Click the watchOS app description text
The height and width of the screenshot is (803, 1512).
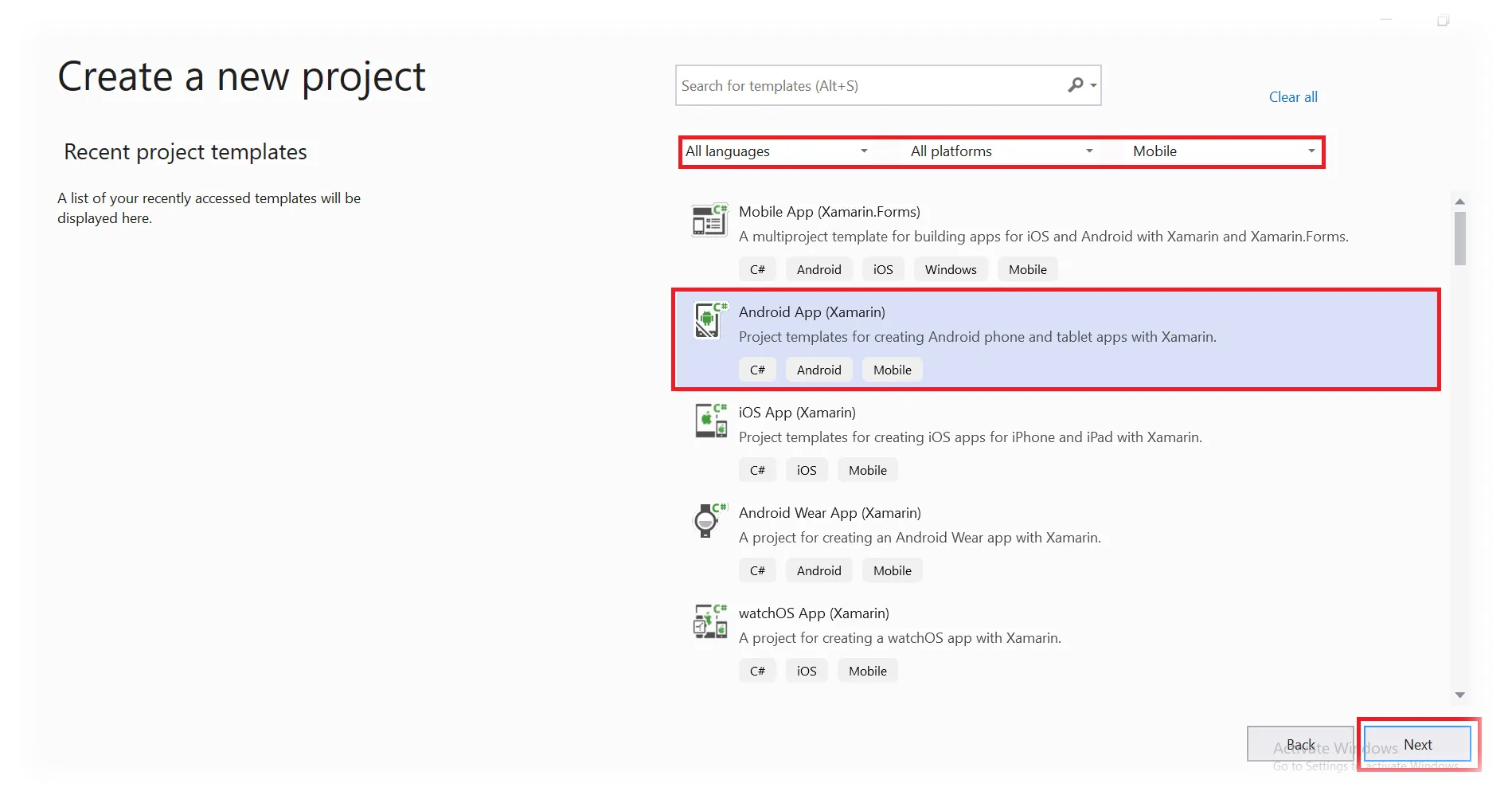(x=900, y=638)
